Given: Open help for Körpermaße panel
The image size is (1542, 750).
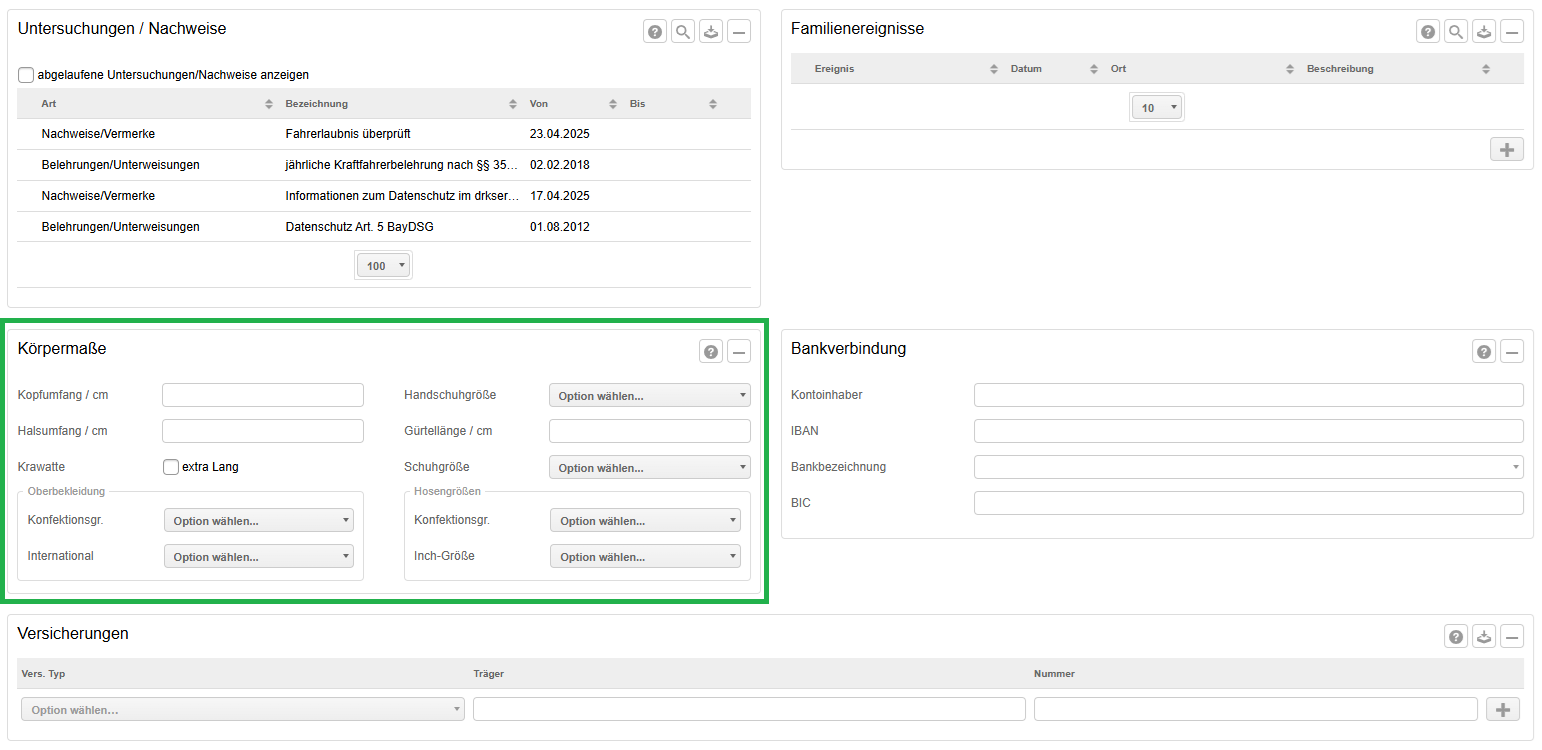Looking at the screenshot, I should point(711,352).
